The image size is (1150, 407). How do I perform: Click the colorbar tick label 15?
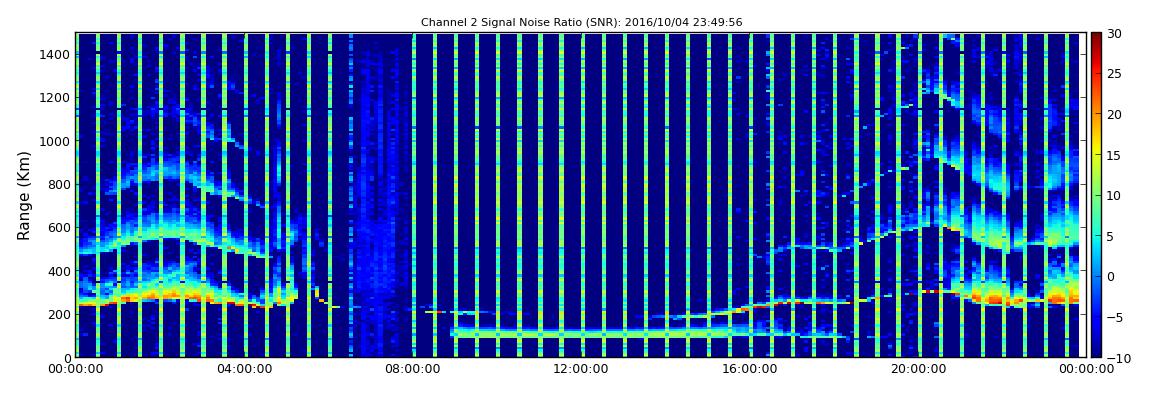(1115, 155)
